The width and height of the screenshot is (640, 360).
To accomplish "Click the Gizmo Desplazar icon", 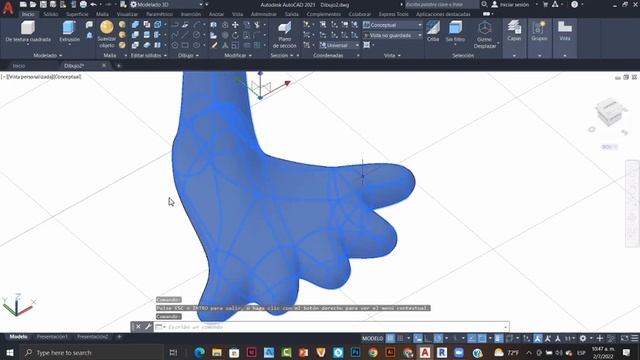I will point(485,28).
